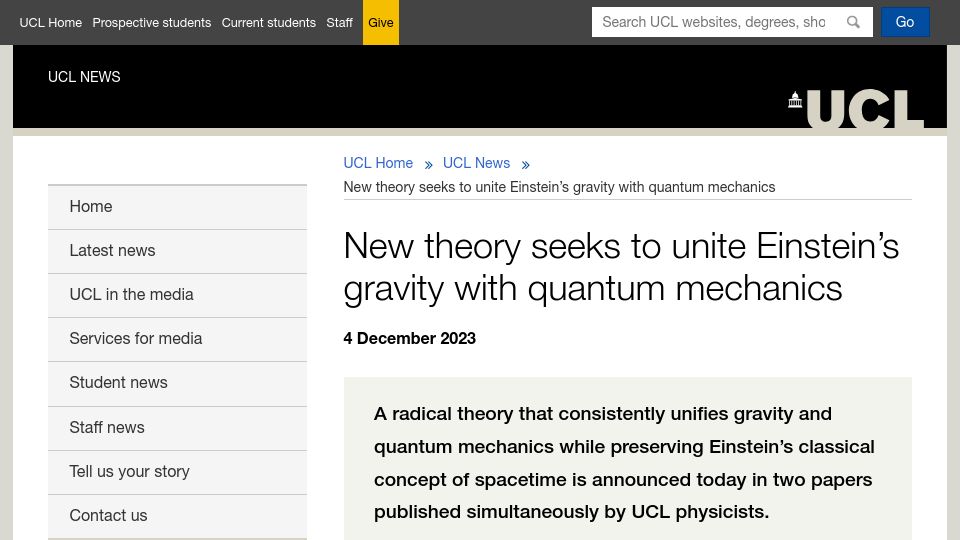Open the Staff top link
Viewport: 960px width, 540px height.
point(339,23)
